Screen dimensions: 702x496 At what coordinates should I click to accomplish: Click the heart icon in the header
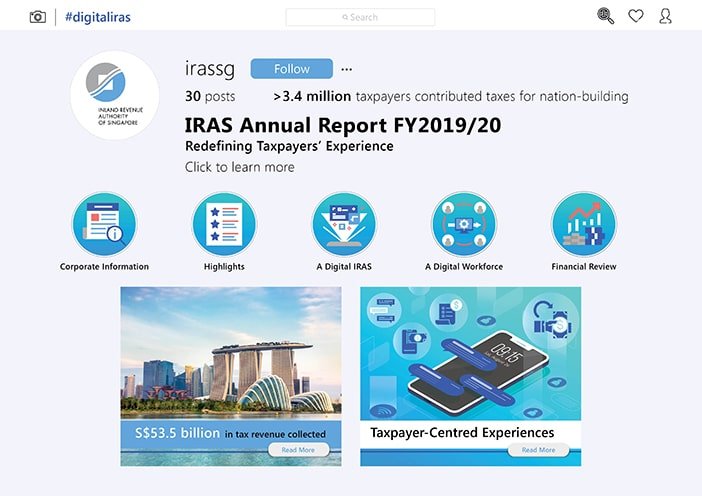(x=635, y=16)
